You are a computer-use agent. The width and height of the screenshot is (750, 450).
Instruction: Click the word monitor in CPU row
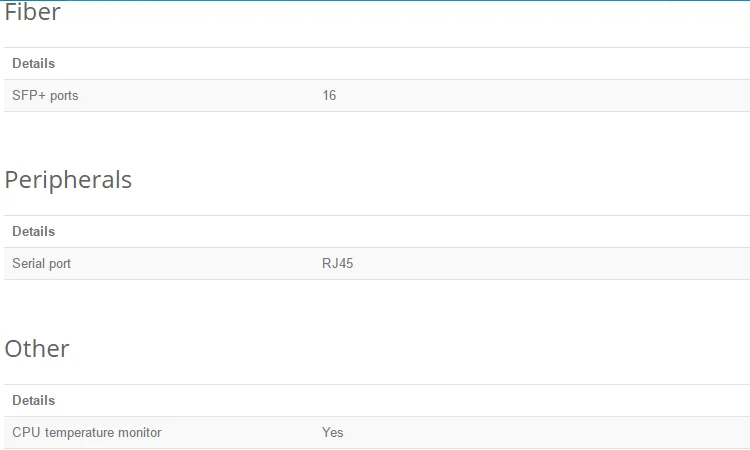[140, 432]
